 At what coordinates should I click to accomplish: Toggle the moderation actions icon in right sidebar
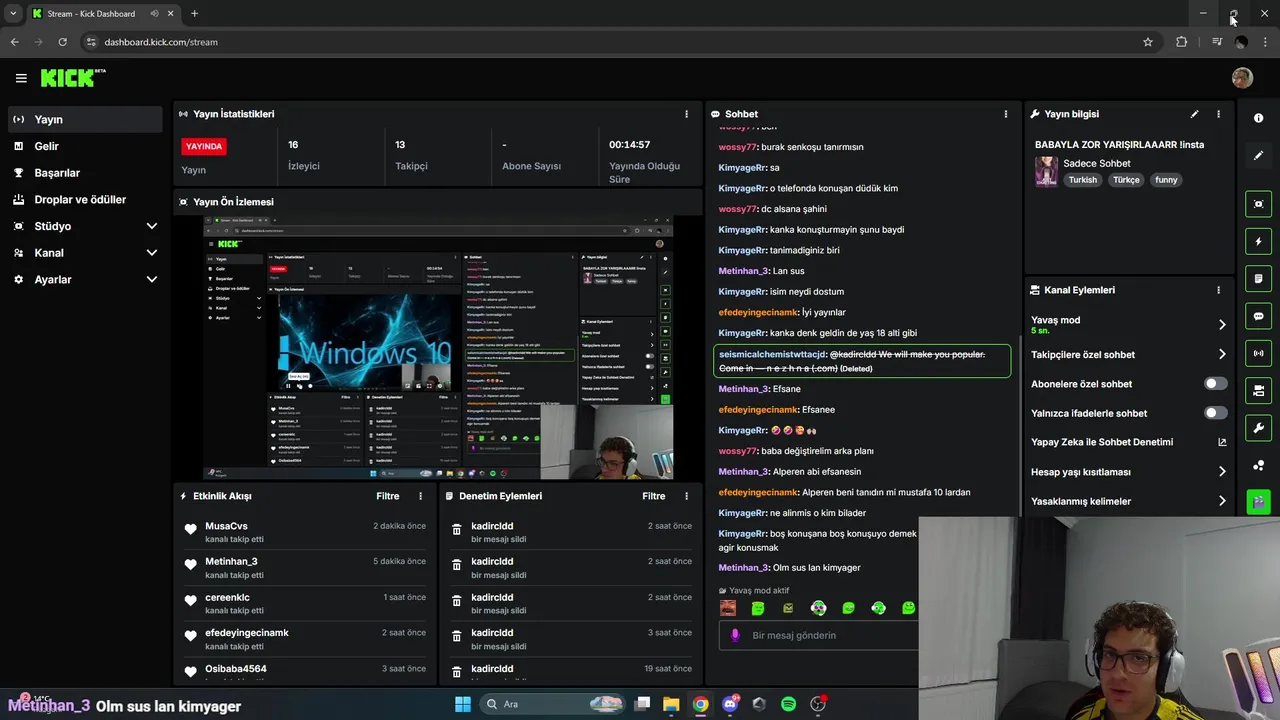(x=1258, y=390)
